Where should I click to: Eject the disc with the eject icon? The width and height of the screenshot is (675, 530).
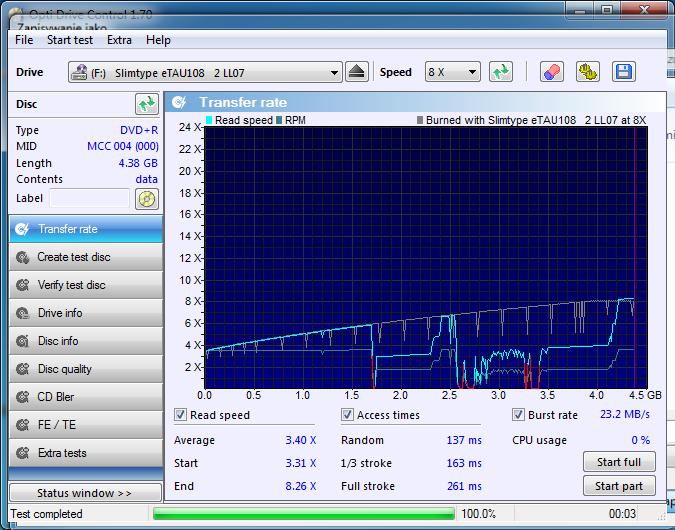coord(356,72)
